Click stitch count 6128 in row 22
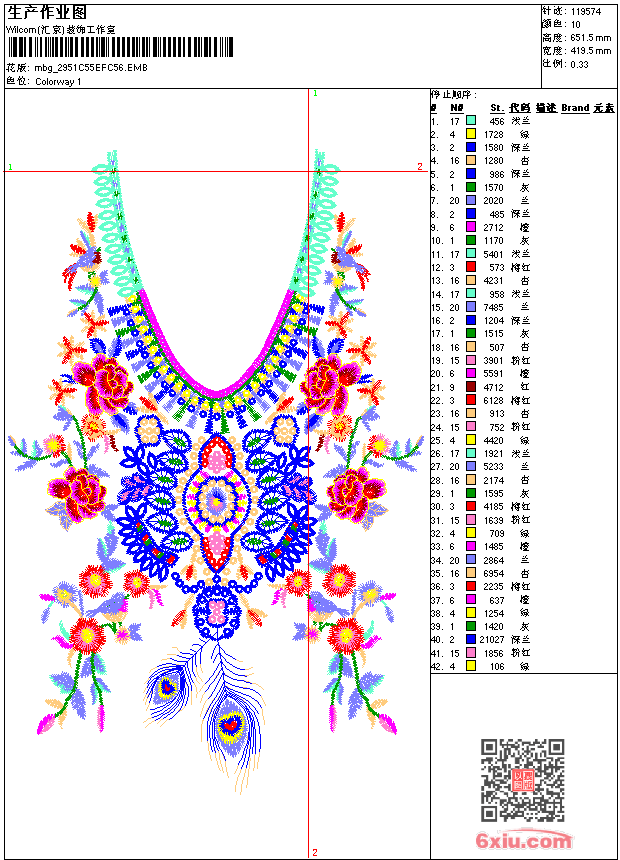The image size is (620, 860). point(493,400)
